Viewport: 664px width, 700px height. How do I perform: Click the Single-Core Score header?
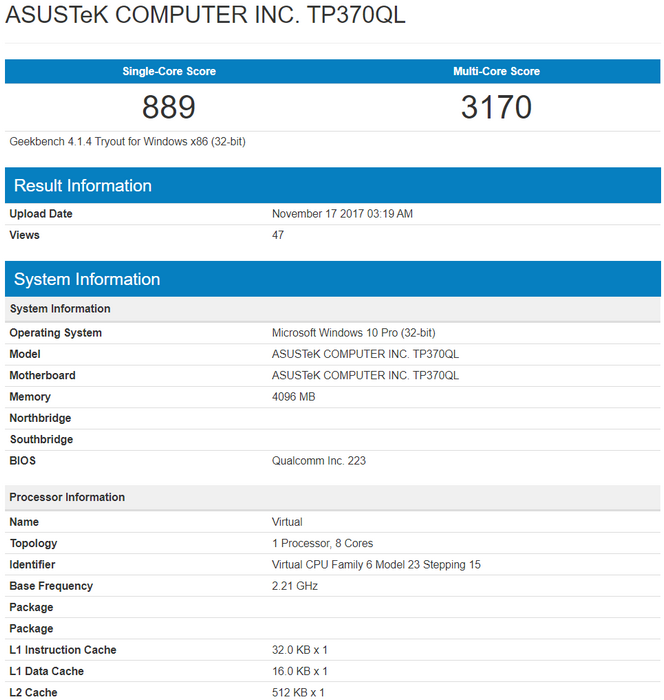[169, 71]
